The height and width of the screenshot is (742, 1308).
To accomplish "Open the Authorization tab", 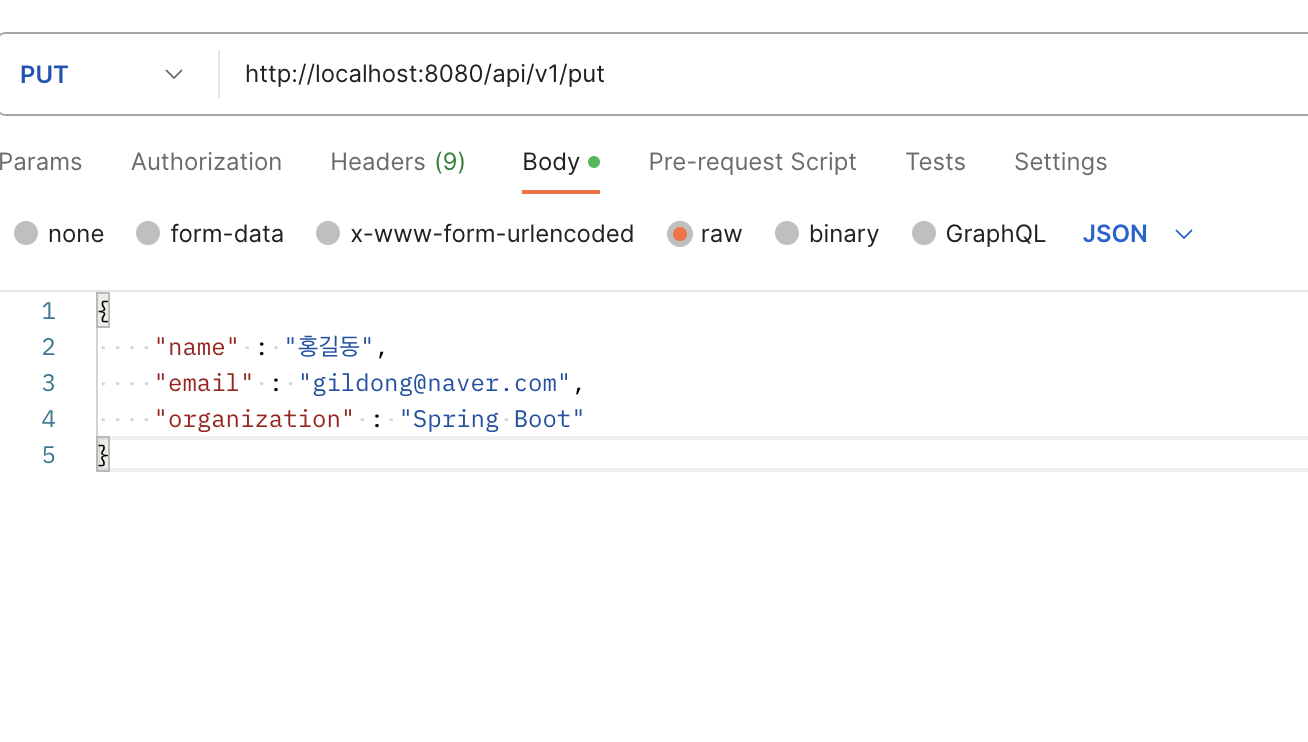I will pos(206,162).
